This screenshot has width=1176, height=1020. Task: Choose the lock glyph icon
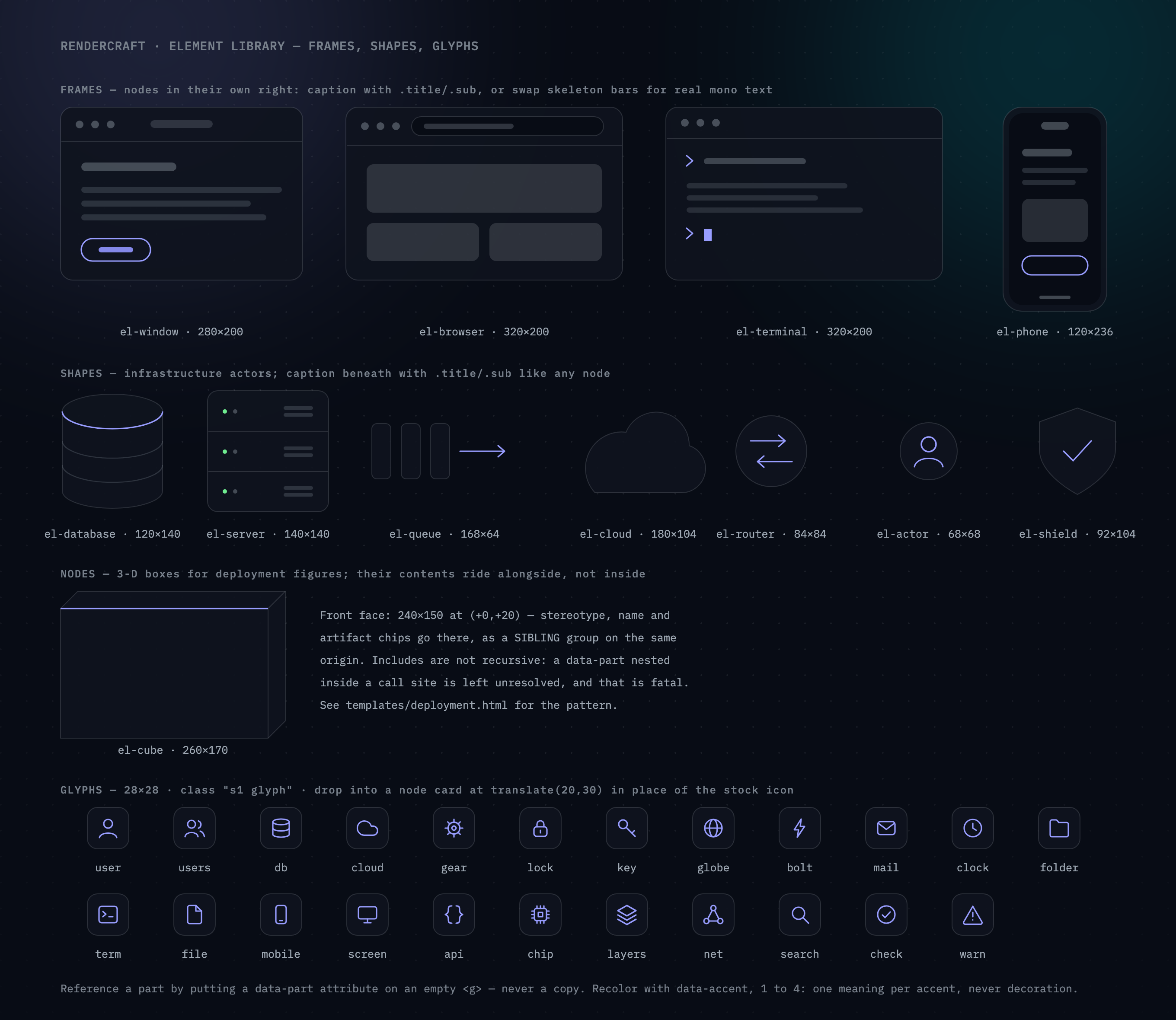540,828
